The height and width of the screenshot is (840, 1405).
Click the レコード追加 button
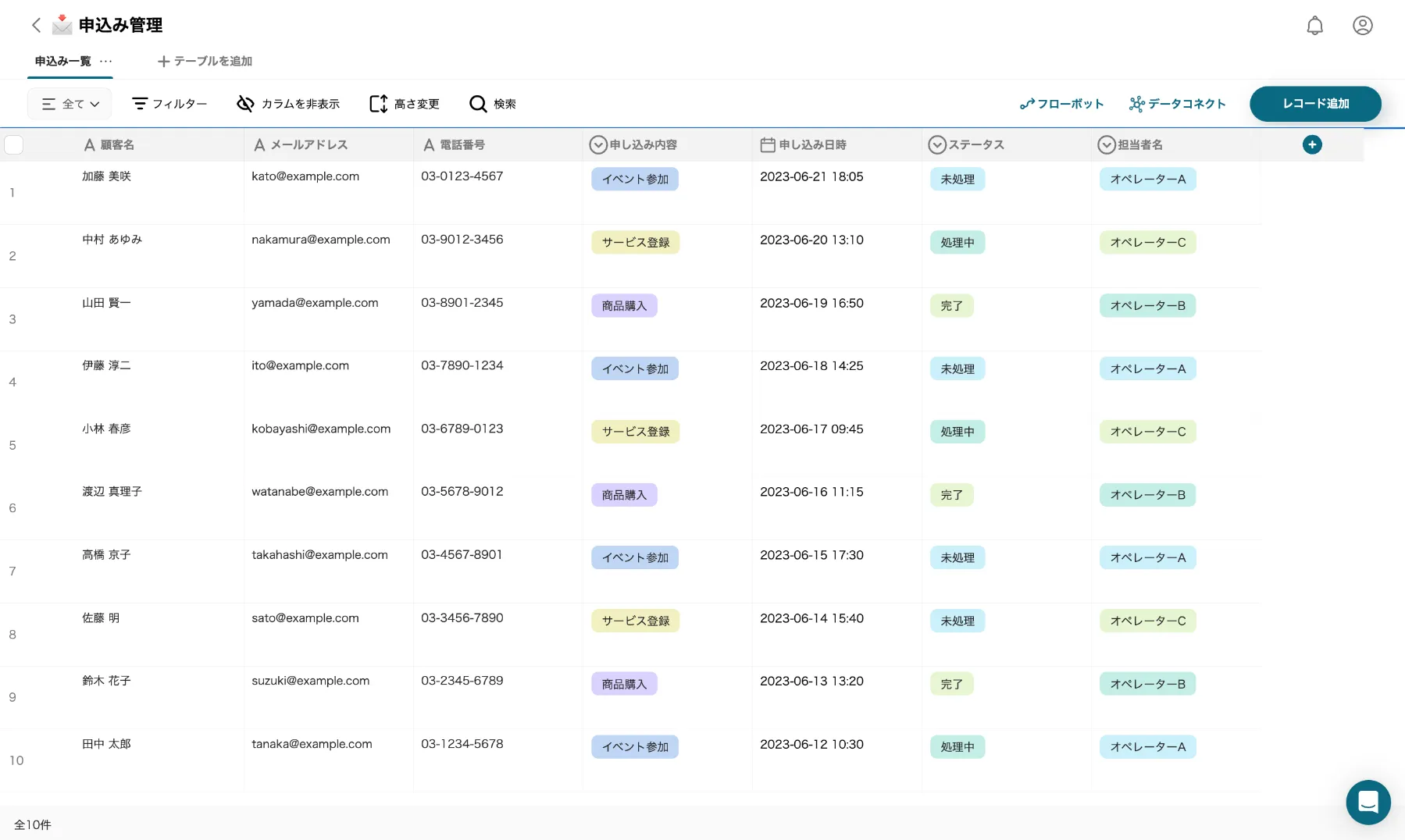click(1315, 104)
